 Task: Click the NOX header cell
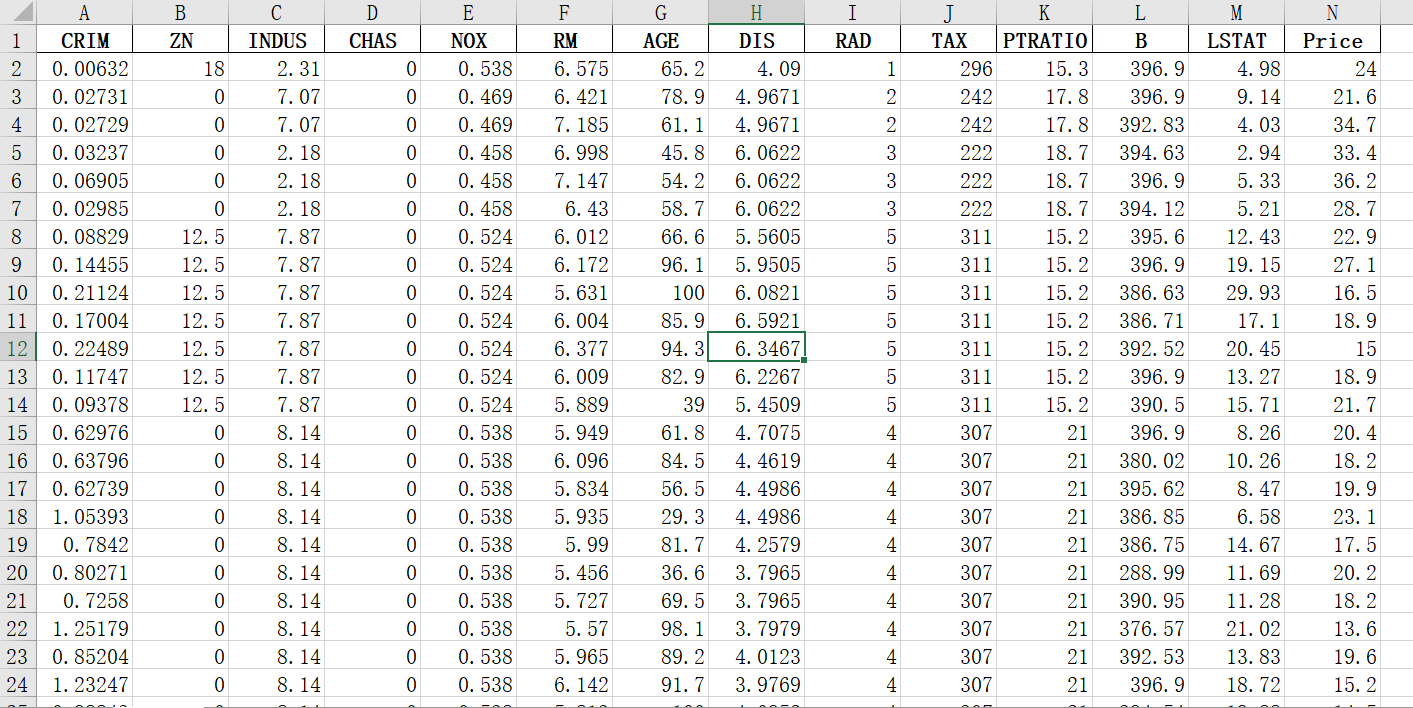pos(468,41)
